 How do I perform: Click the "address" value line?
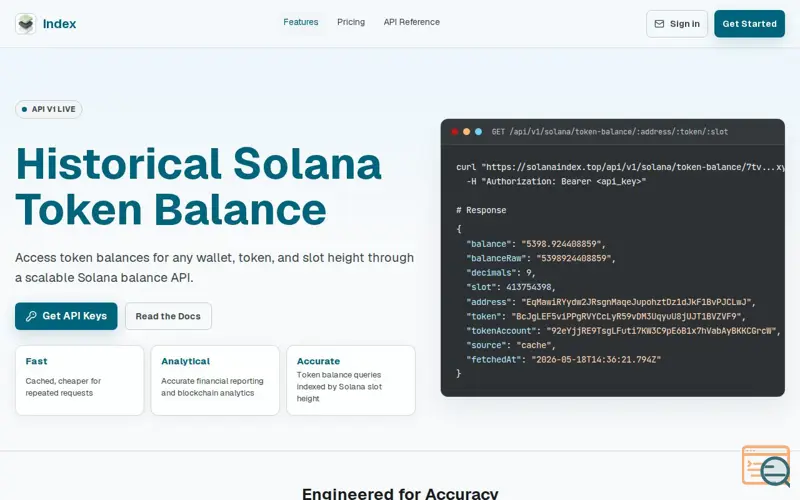[x=611, y=302]
